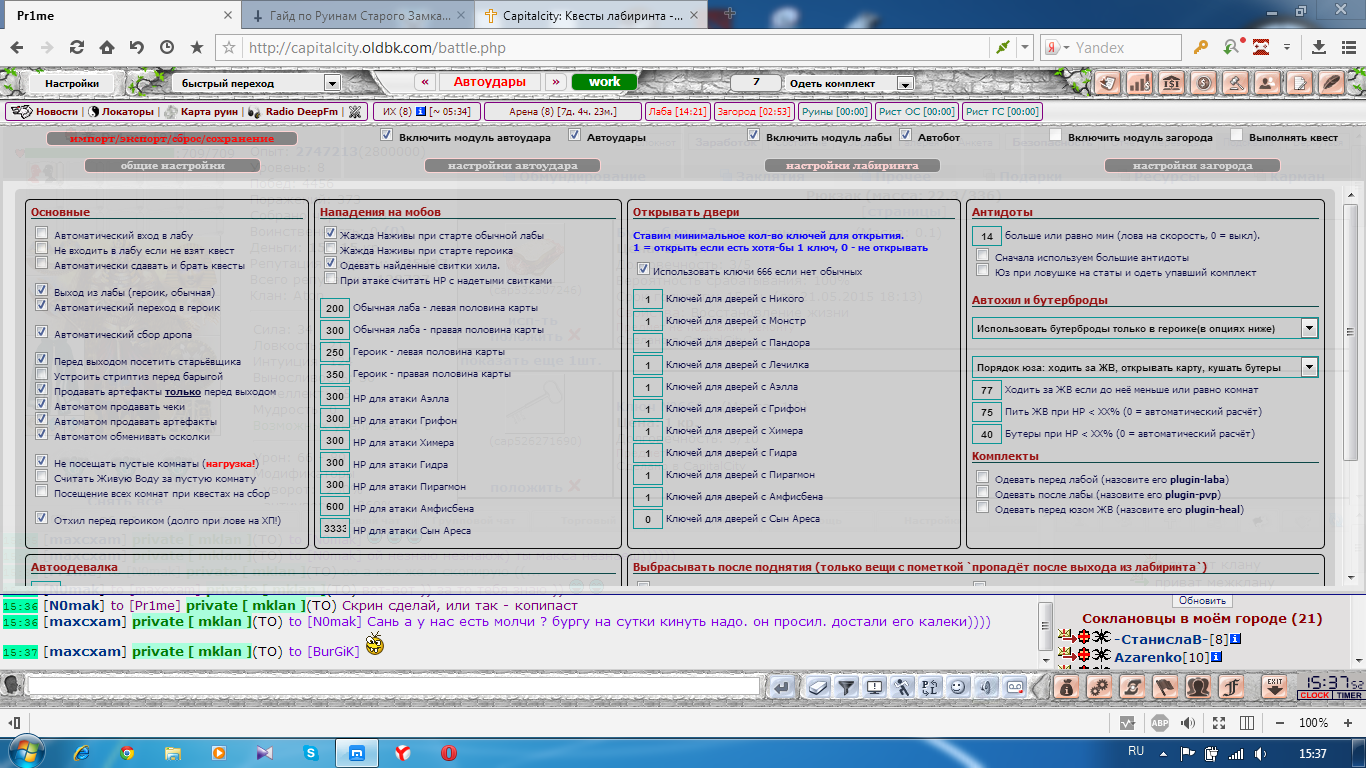Viewport: 1366px width, 768px height.
Task: Open the 'Одеть комплект' dropdown
Action: tap(849, 83)
